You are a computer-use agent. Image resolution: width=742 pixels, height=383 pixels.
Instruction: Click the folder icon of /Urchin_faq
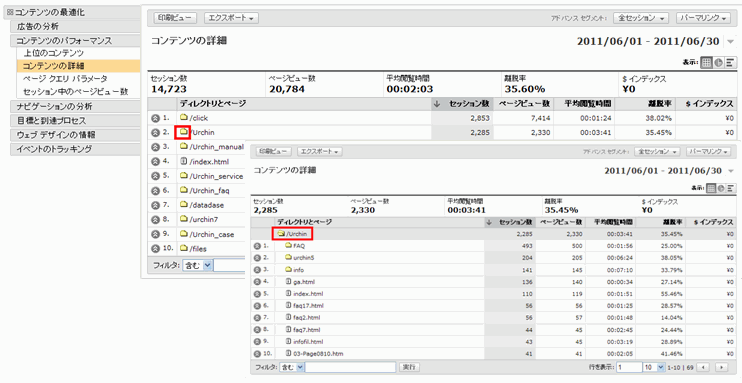[x=184, y=190]
